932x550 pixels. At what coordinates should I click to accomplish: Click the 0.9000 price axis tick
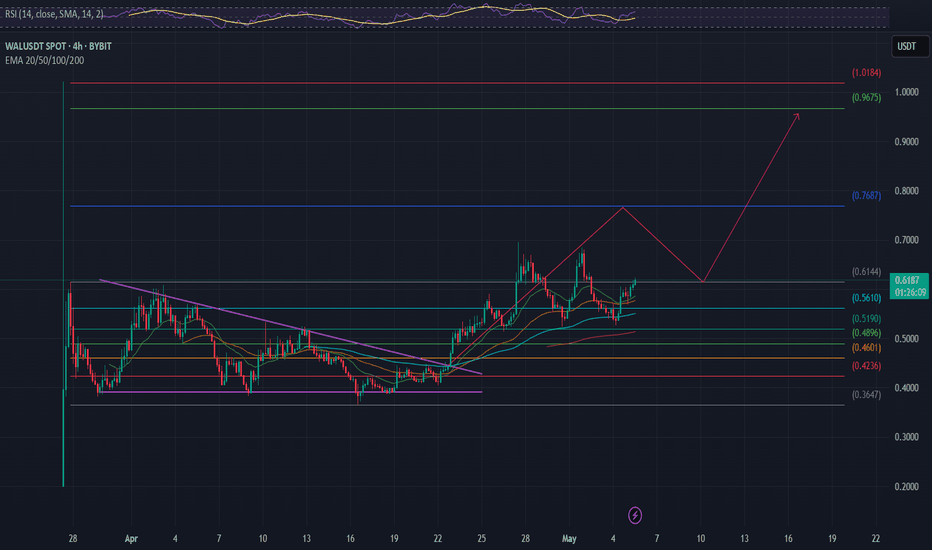pyautogui.click(x=906, y=142)
